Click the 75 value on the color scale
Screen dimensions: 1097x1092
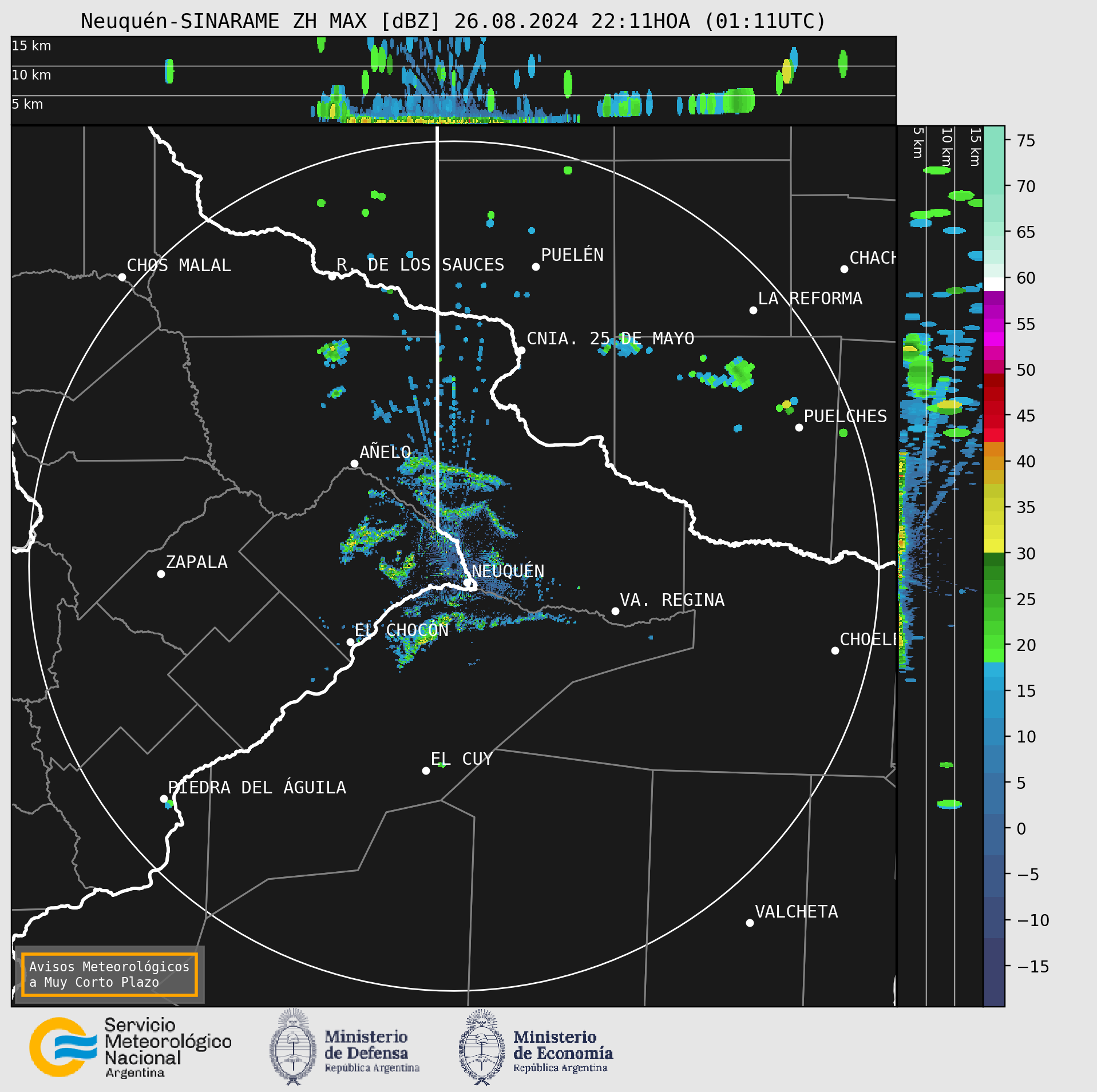click(1025, 141)
